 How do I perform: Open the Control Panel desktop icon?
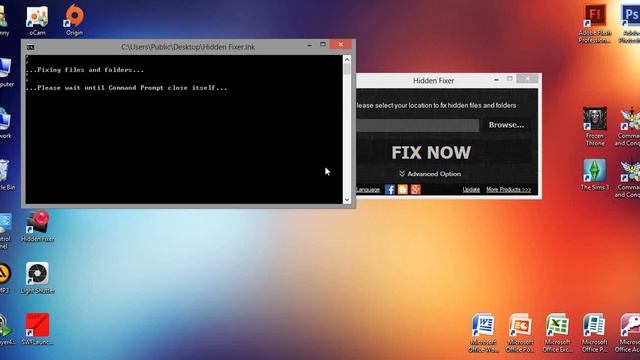coord(5,222)
